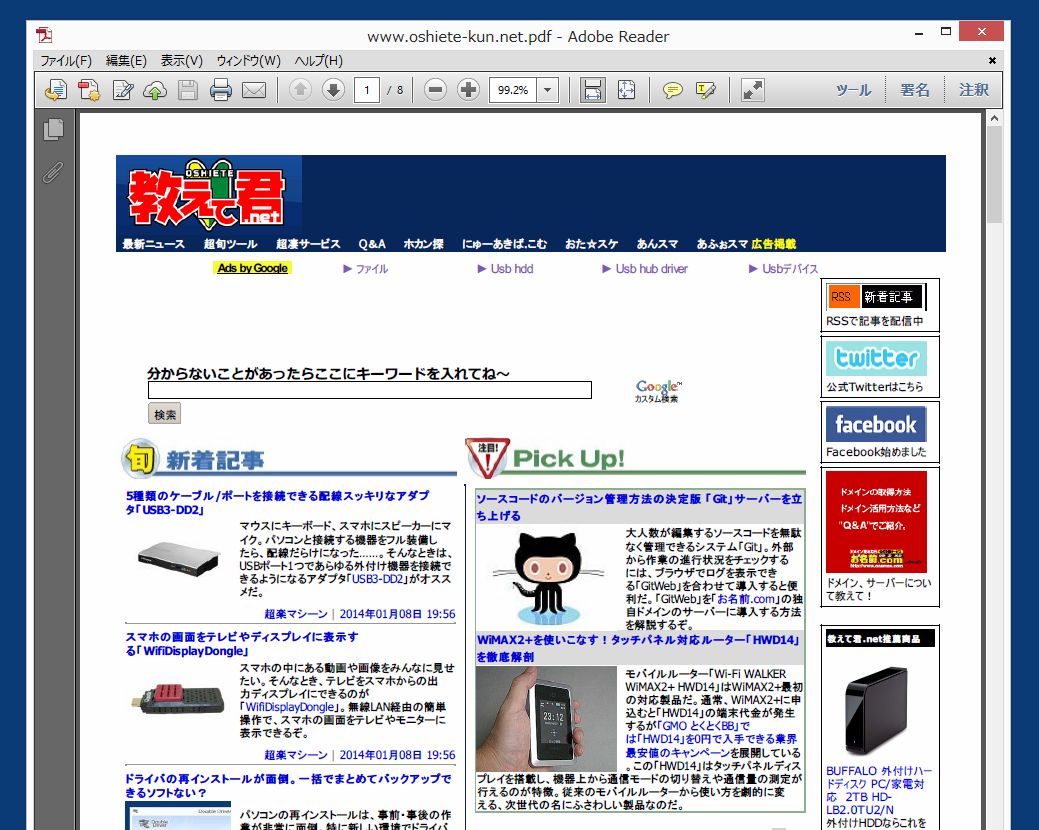Screen dimensions: 1039x830
Task: Open the ヘルプ(H) menu
Action: click(x=319, y=61)
